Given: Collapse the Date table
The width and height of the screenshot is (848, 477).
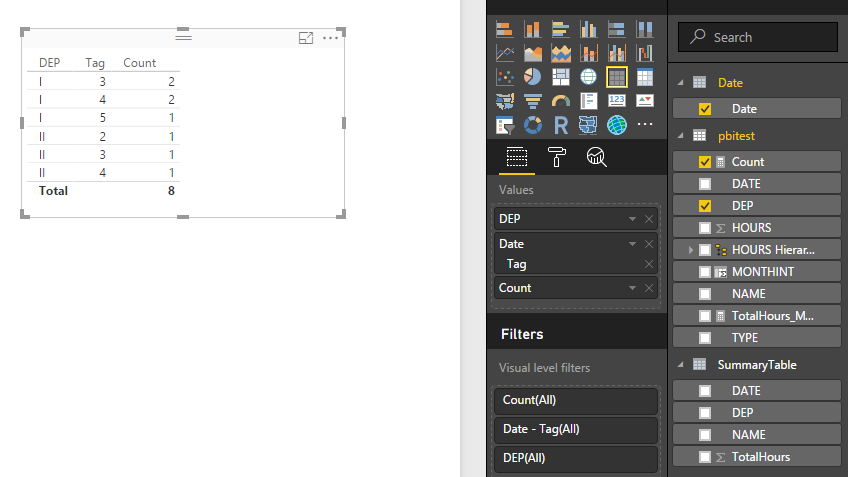Looking at the screenshot, I should (x=681, y=83).
